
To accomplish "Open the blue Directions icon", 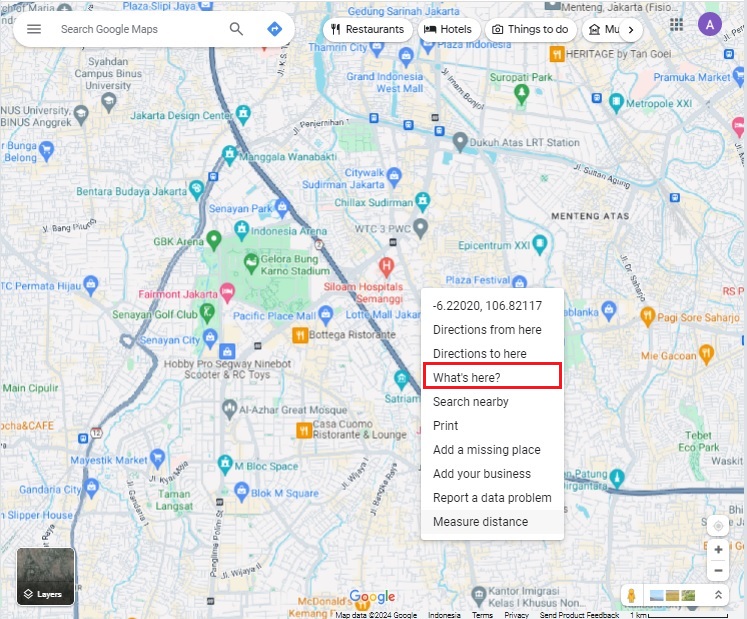I will (x=274, y=29).
